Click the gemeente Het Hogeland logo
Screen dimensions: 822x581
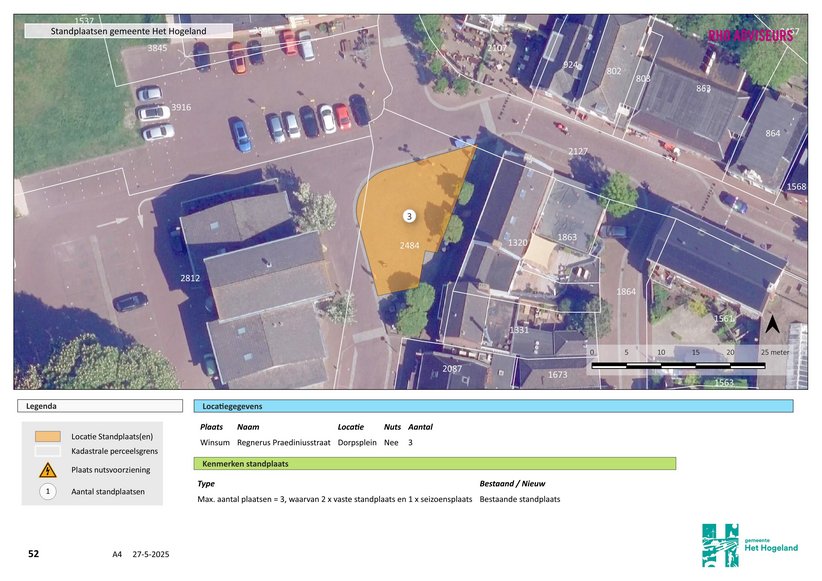pos(749,545)
